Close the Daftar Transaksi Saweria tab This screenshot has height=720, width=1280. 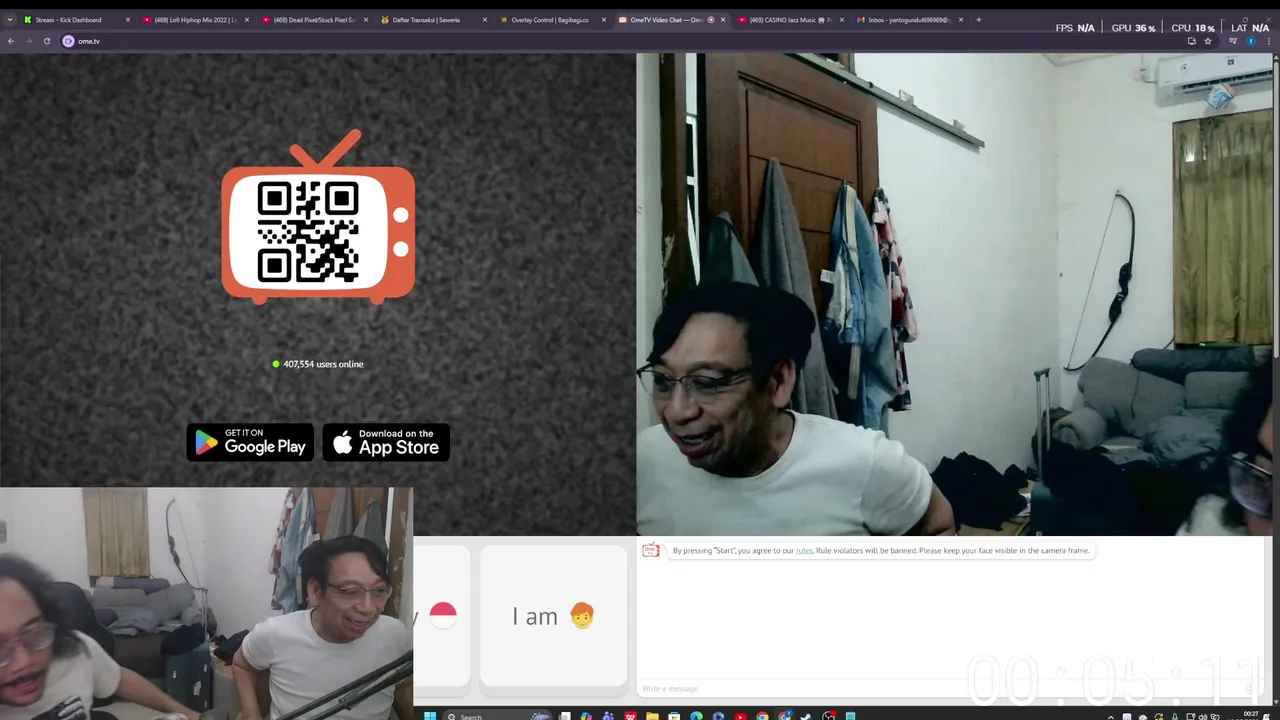point(485,20)
